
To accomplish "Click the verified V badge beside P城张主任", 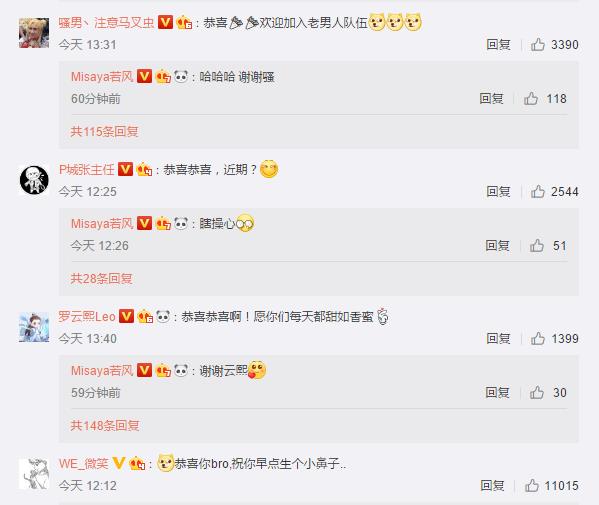I will click(125, 169).
